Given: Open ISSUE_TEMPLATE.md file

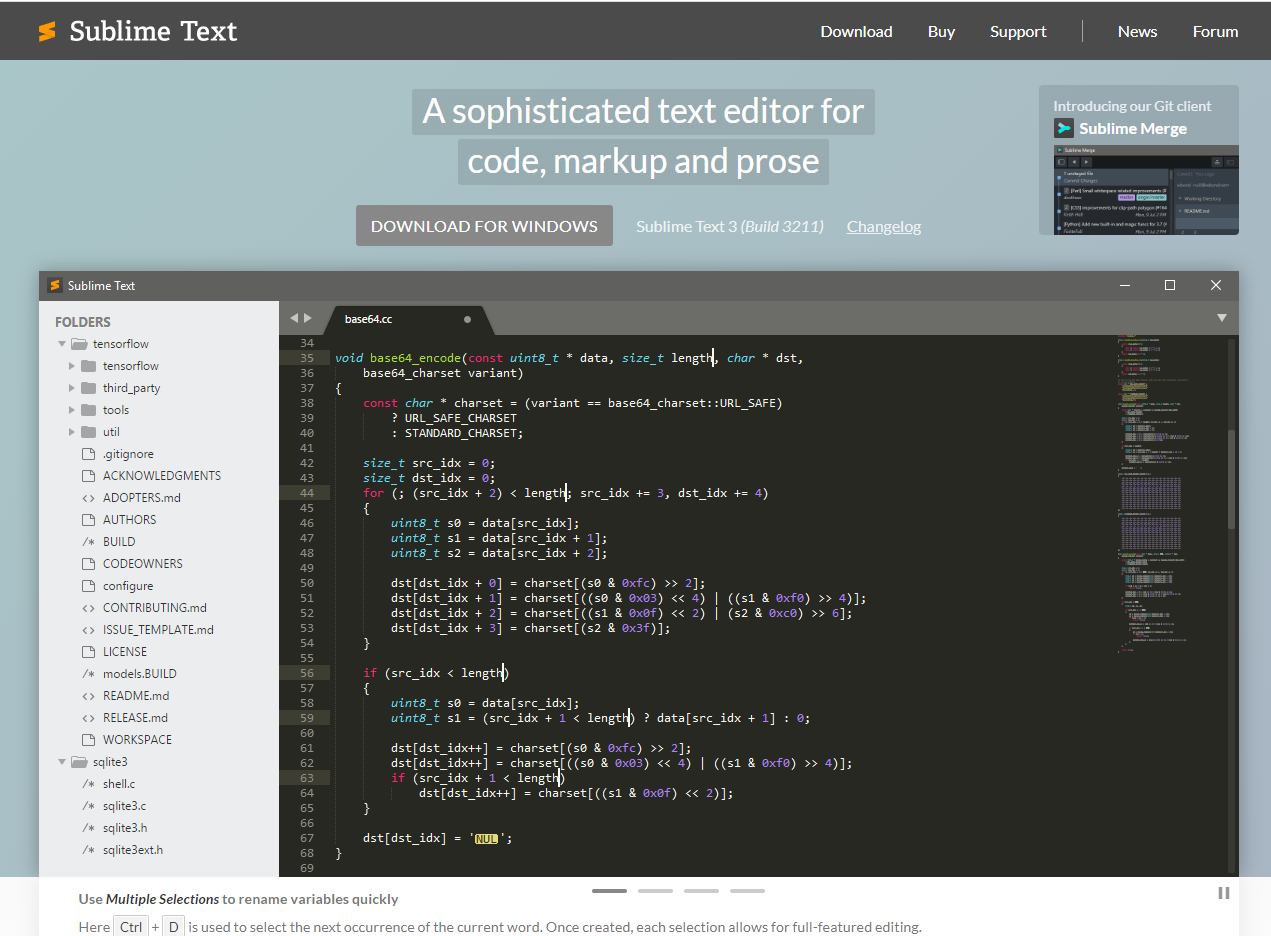Looking at the screenshot, I should (158, 630).
